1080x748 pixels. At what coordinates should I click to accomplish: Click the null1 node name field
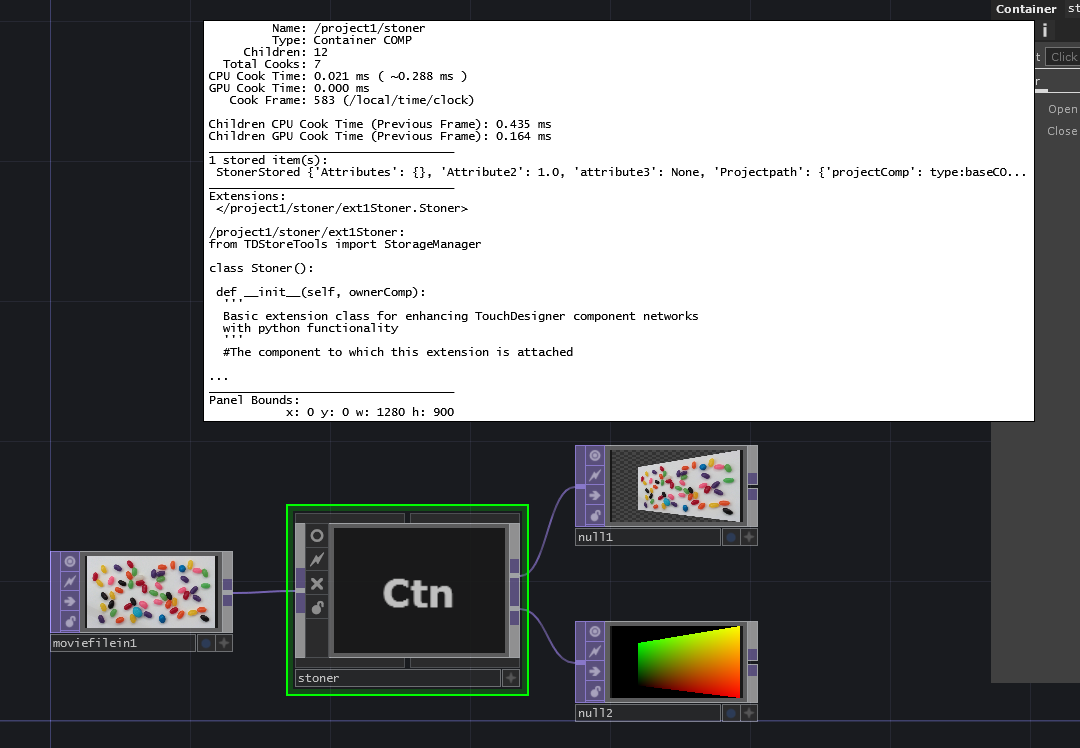648,537
